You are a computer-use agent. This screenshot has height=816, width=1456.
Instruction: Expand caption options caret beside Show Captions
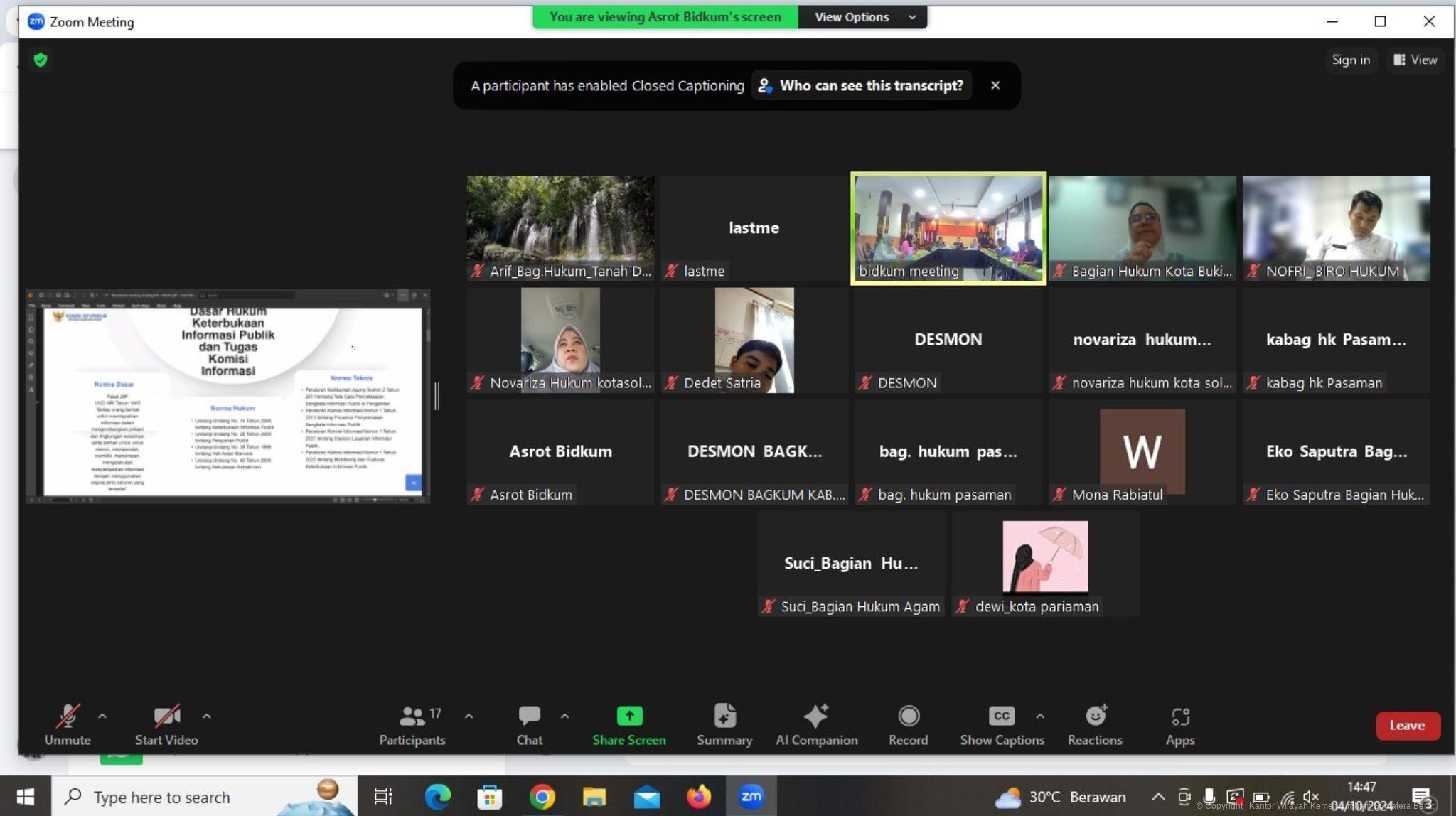tap(1040, 716)
